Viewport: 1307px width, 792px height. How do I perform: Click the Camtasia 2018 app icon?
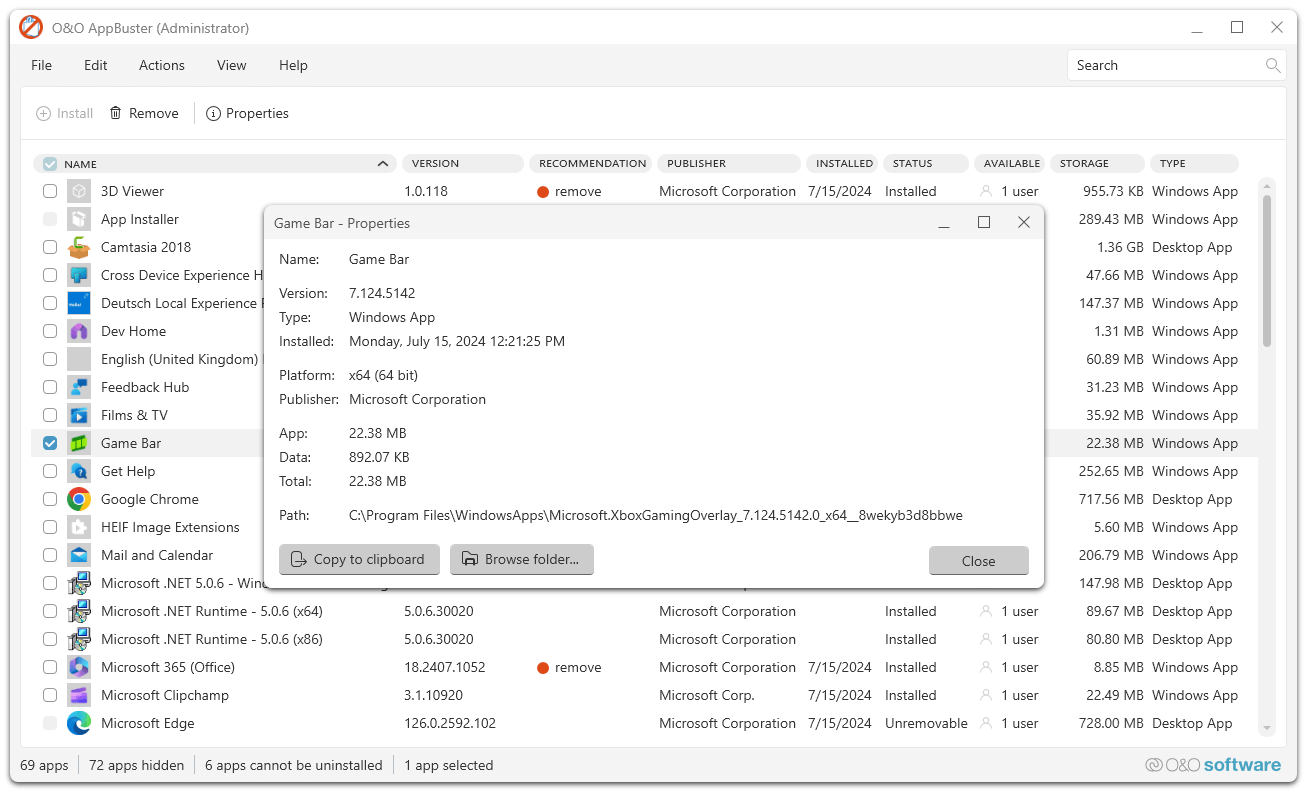pos(79,247)
